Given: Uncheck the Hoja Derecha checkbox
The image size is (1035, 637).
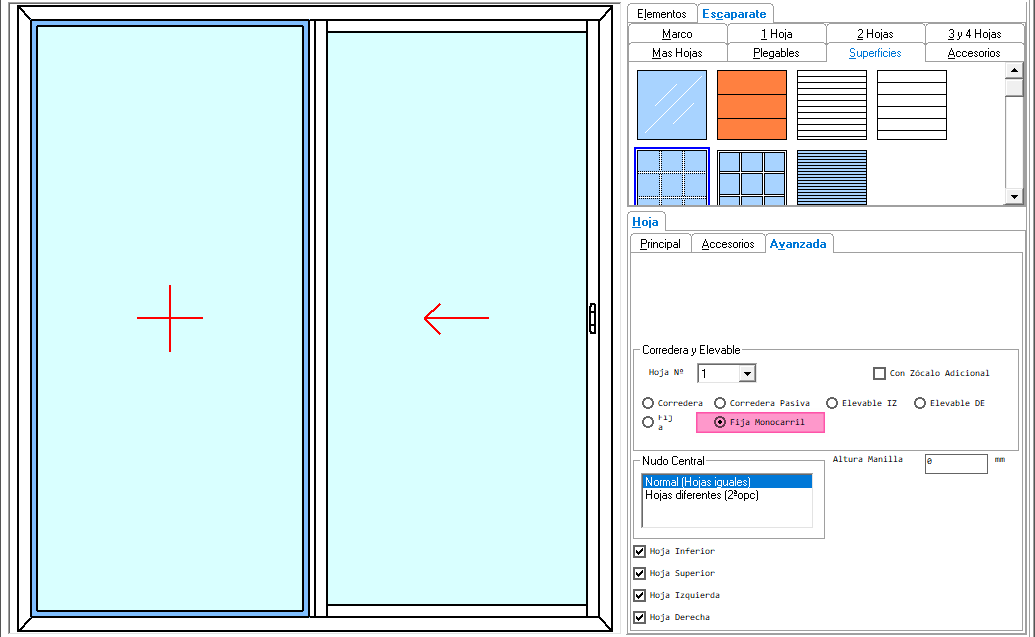Looking at the screenshot, I should click(640, 617).
